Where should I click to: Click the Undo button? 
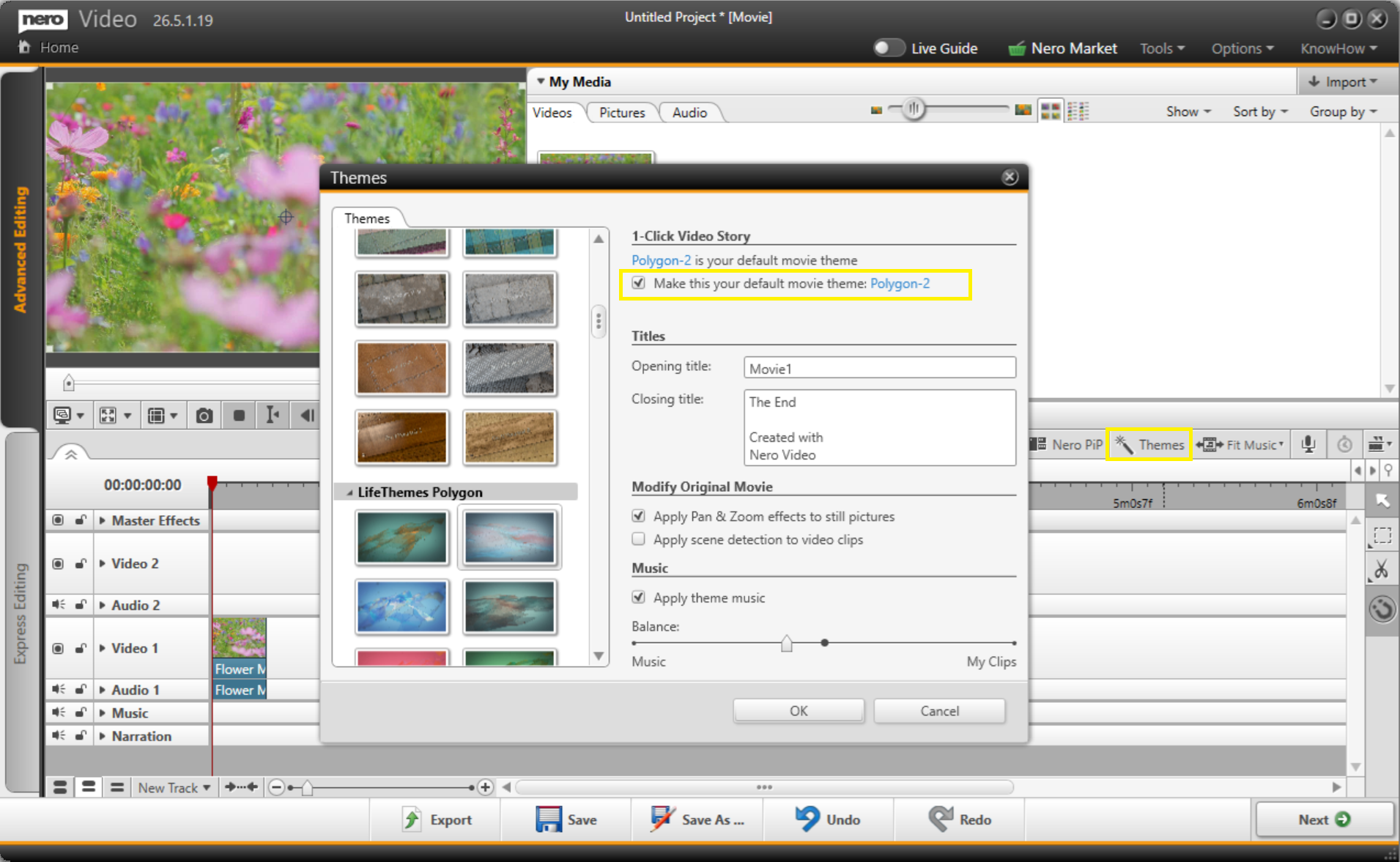click(x=828, y=819)
